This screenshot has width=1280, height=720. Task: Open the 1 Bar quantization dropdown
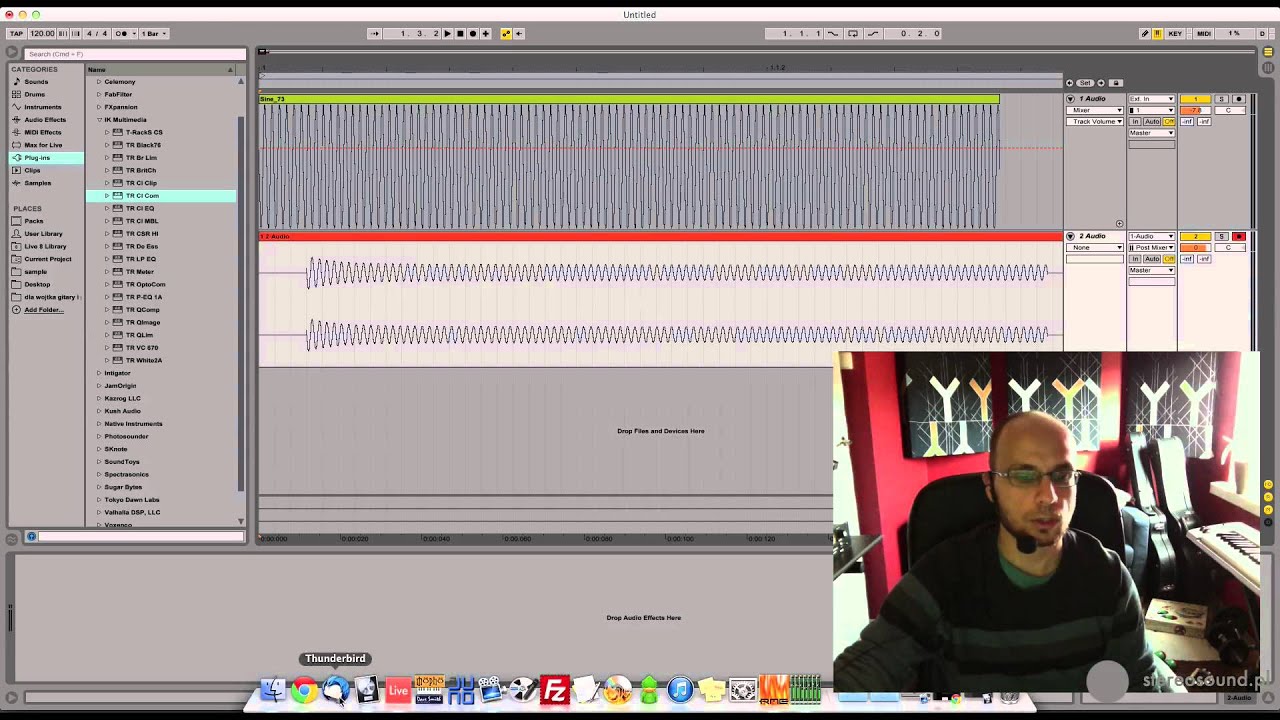click(x=153, y=33)
